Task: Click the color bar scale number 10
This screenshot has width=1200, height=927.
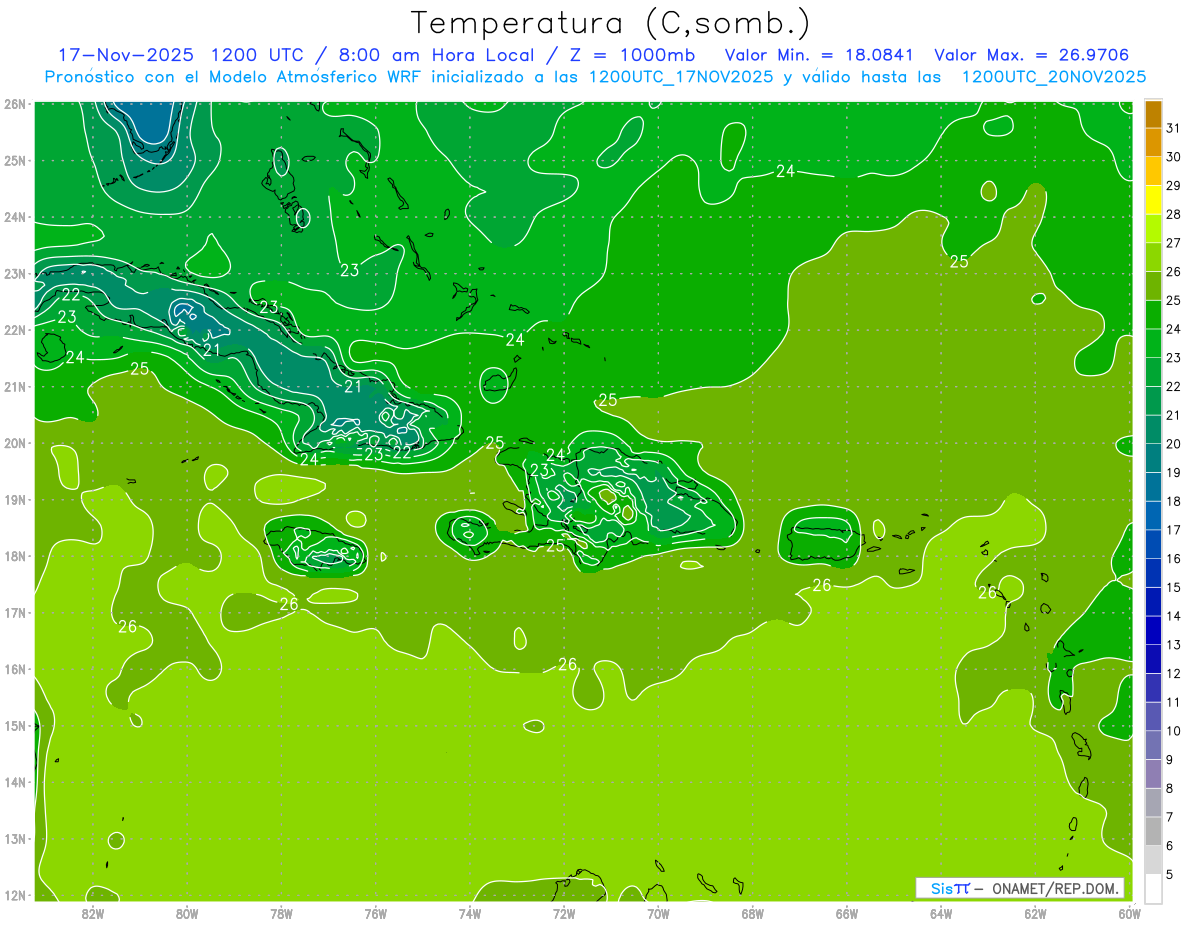Action: [1174, 731]
